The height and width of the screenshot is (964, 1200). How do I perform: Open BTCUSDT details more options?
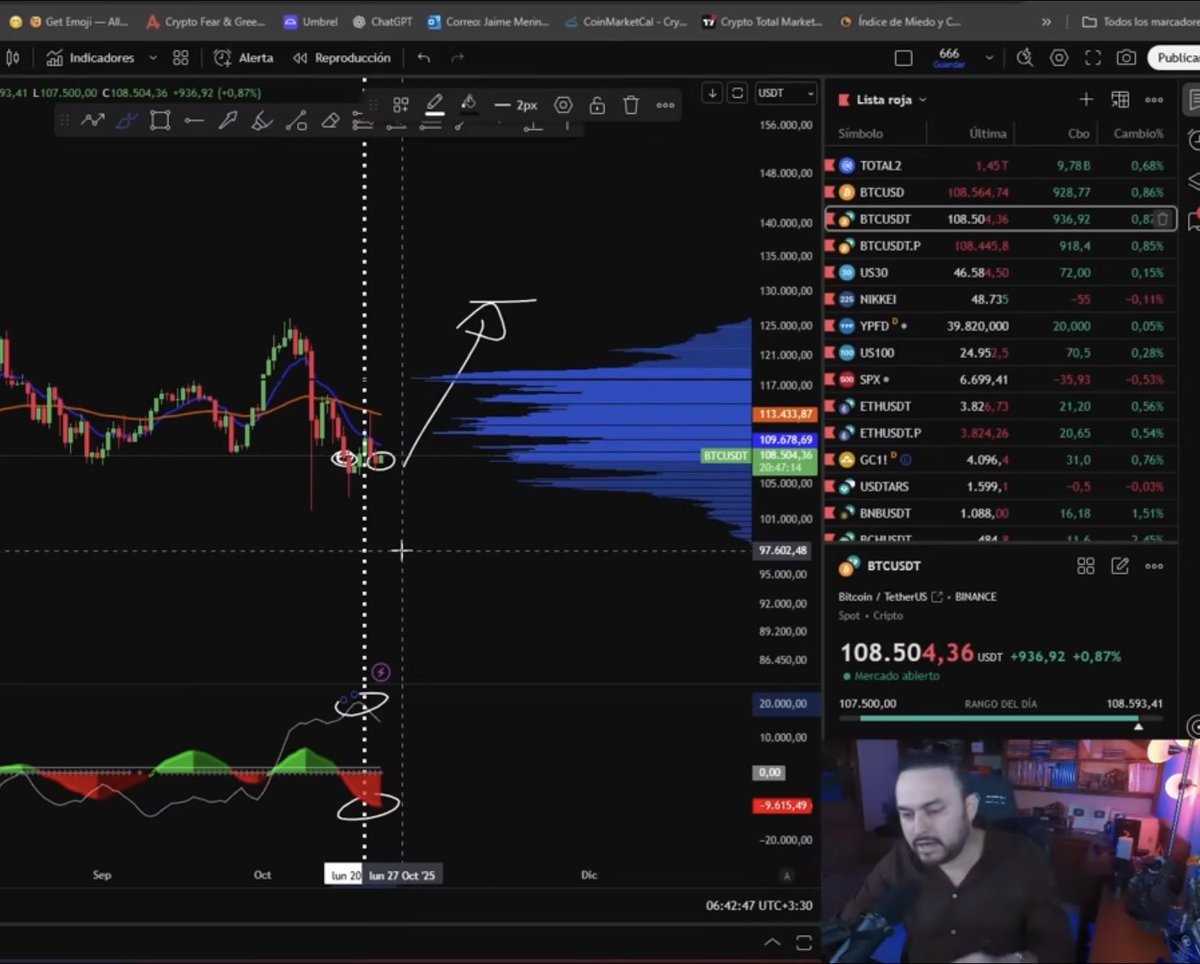1154,566
